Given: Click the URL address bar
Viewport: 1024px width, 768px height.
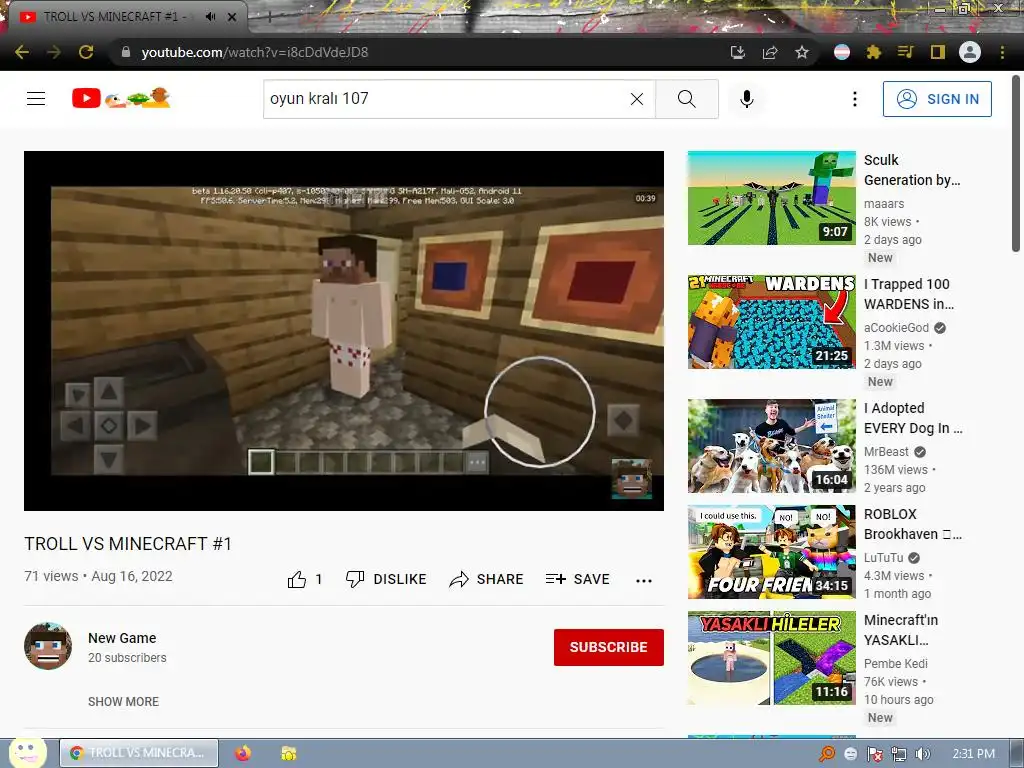Looking at the screenshot, I should [418, 52].
